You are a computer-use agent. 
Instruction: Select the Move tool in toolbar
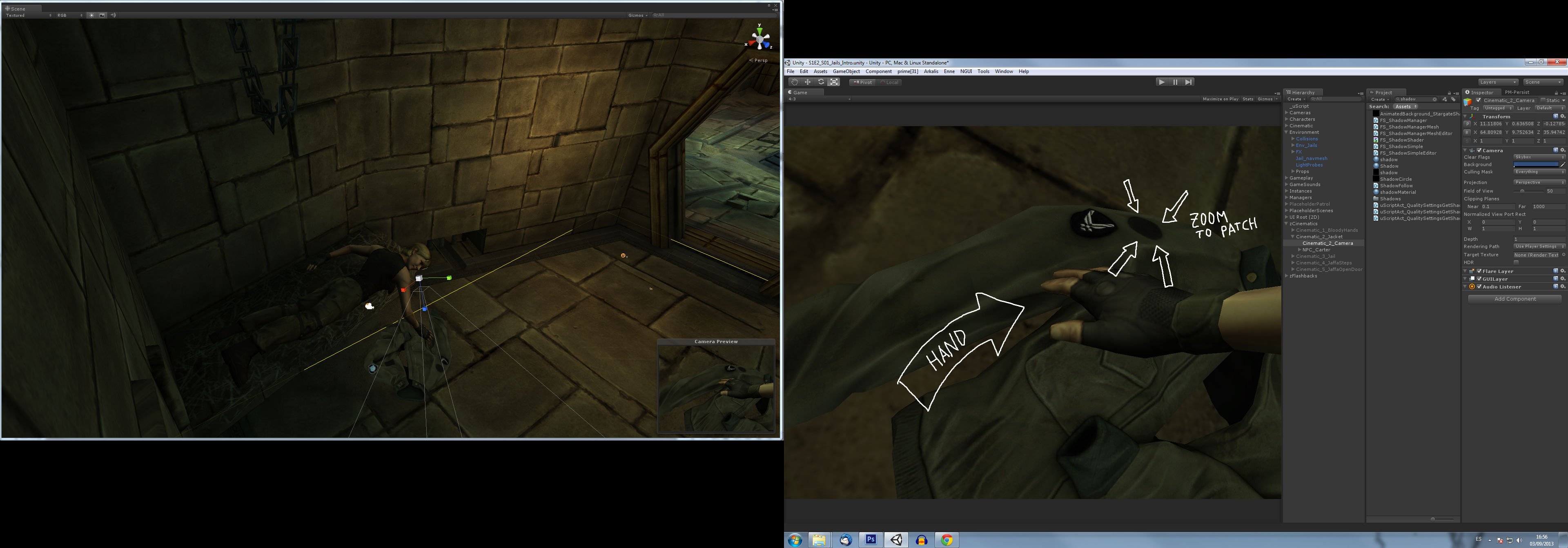(x=808, y=82)
